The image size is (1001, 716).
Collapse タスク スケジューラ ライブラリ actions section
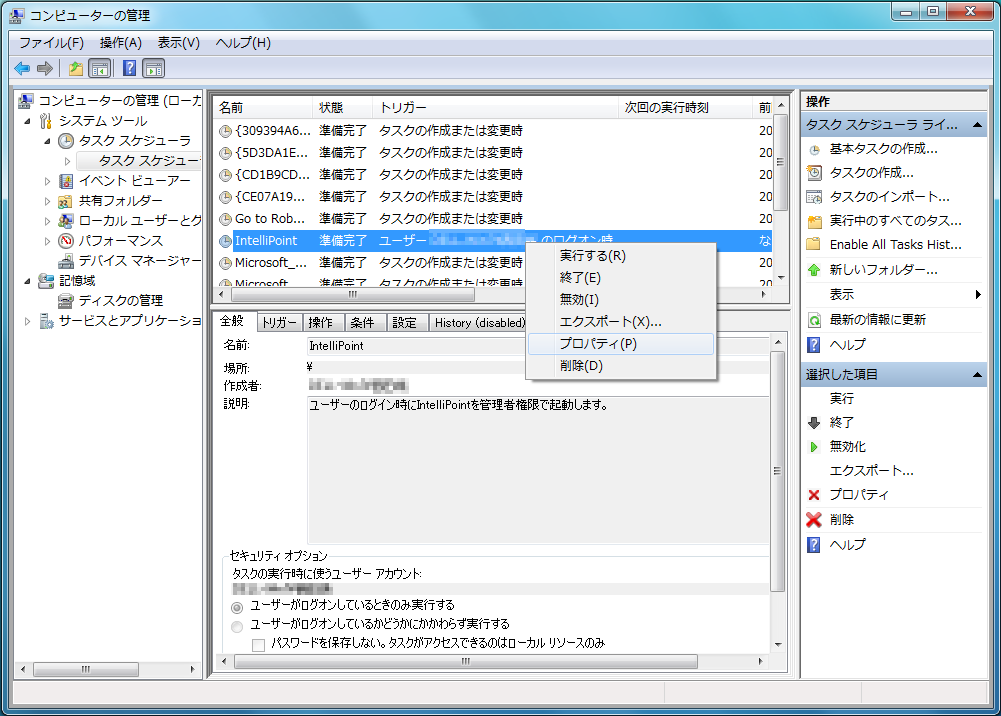click(x=977, y=125)
